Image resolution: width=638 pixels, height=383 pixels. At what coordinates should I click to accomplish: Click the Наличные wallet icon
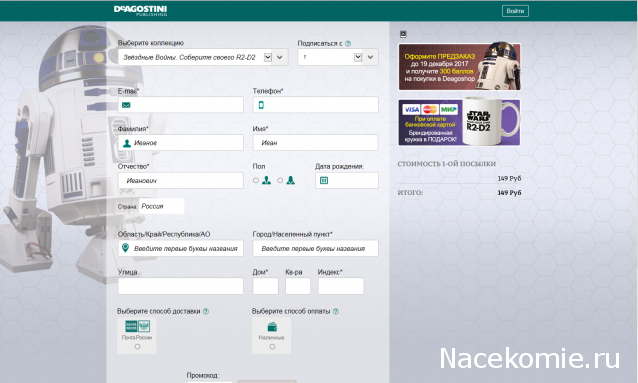(272, 326)
